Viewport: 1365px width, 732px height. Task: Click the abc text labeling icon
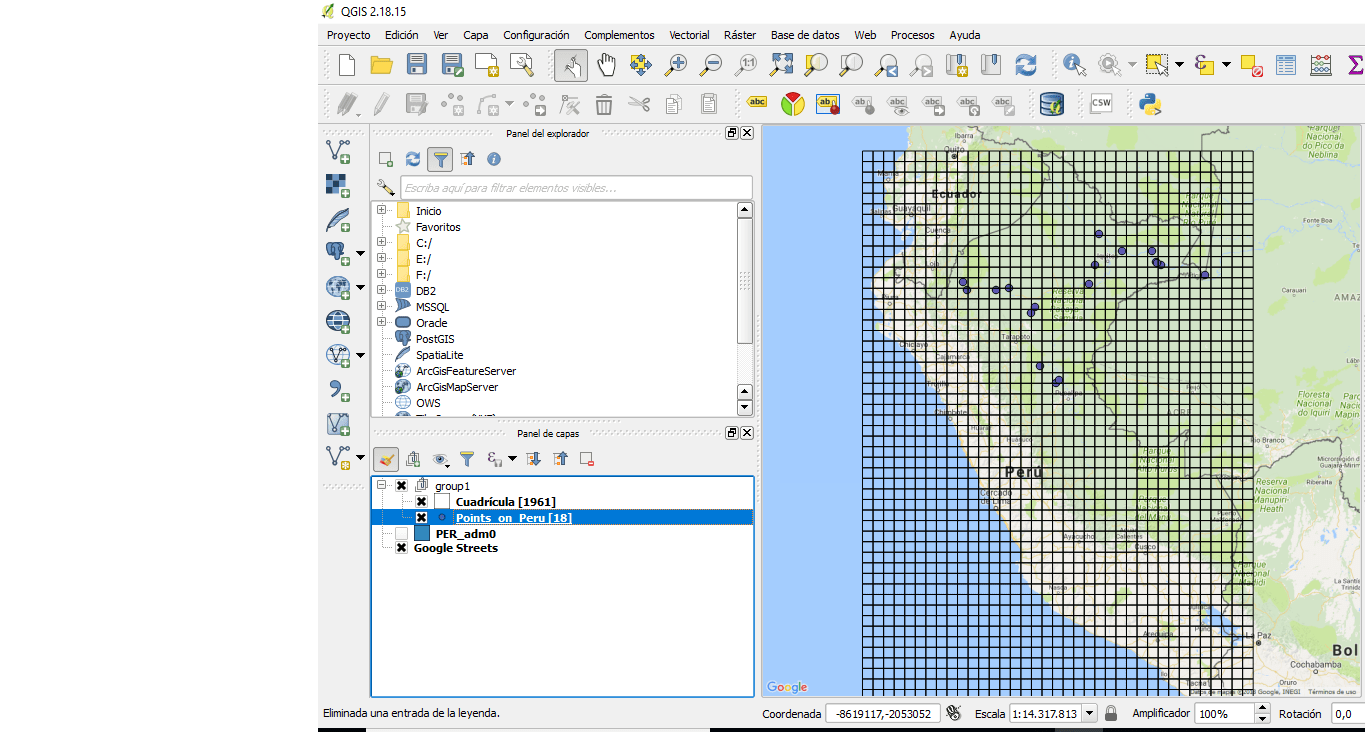tap(757, 102)
